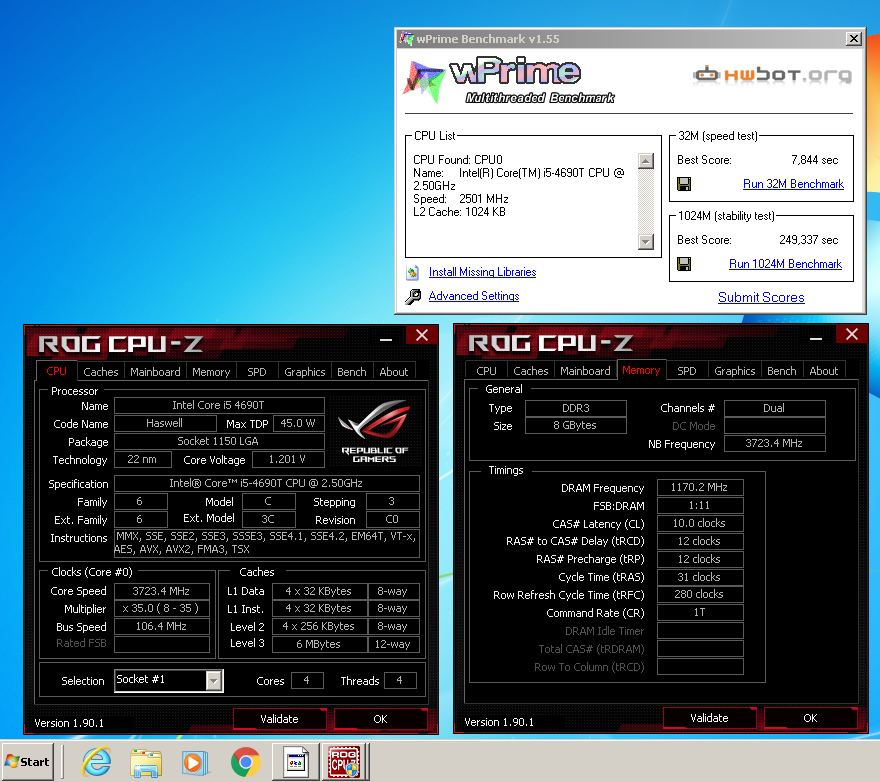Image resolution: width=880 pixels, height=782 pixels.
Task: Click Advanced Settings link
Action: (x=474, y=296)
